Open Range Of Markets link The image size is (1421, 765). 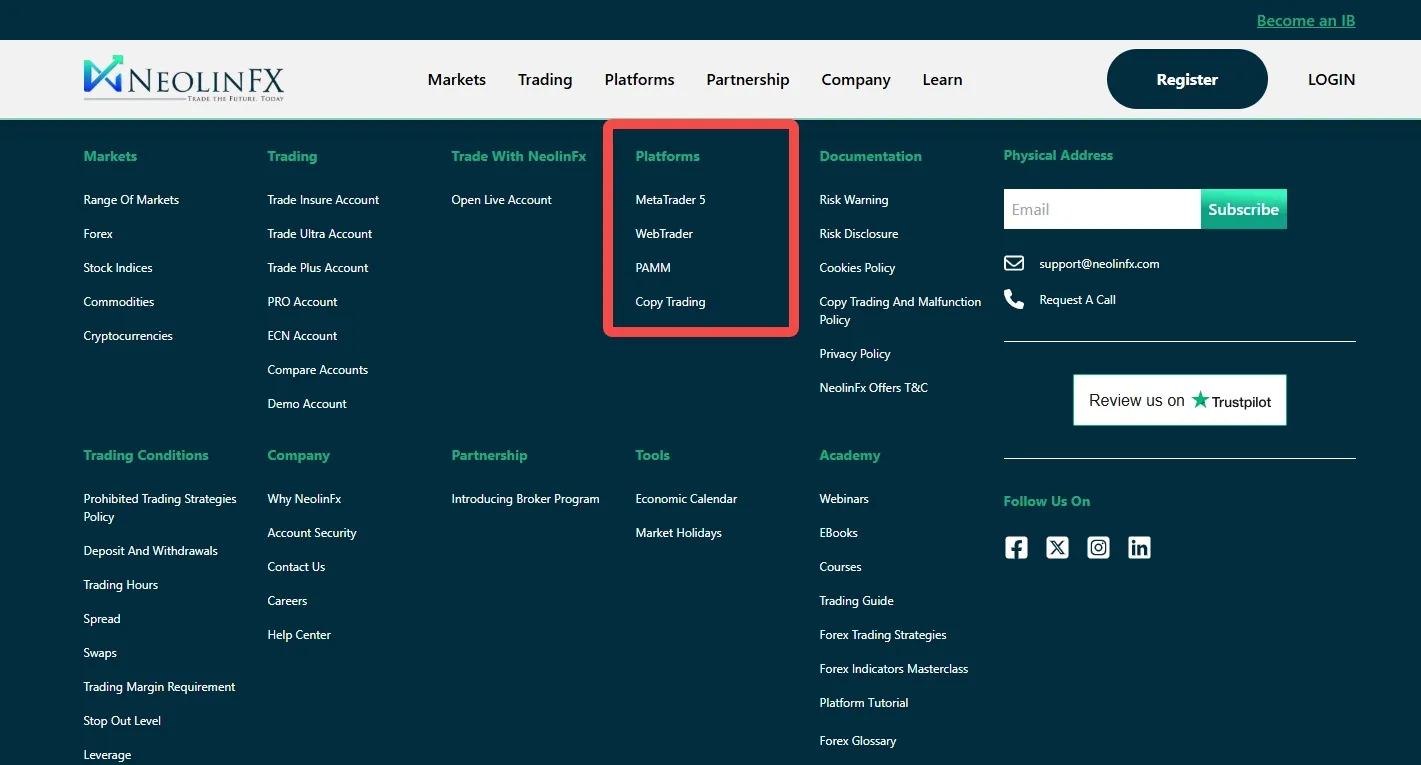[131, 200]
